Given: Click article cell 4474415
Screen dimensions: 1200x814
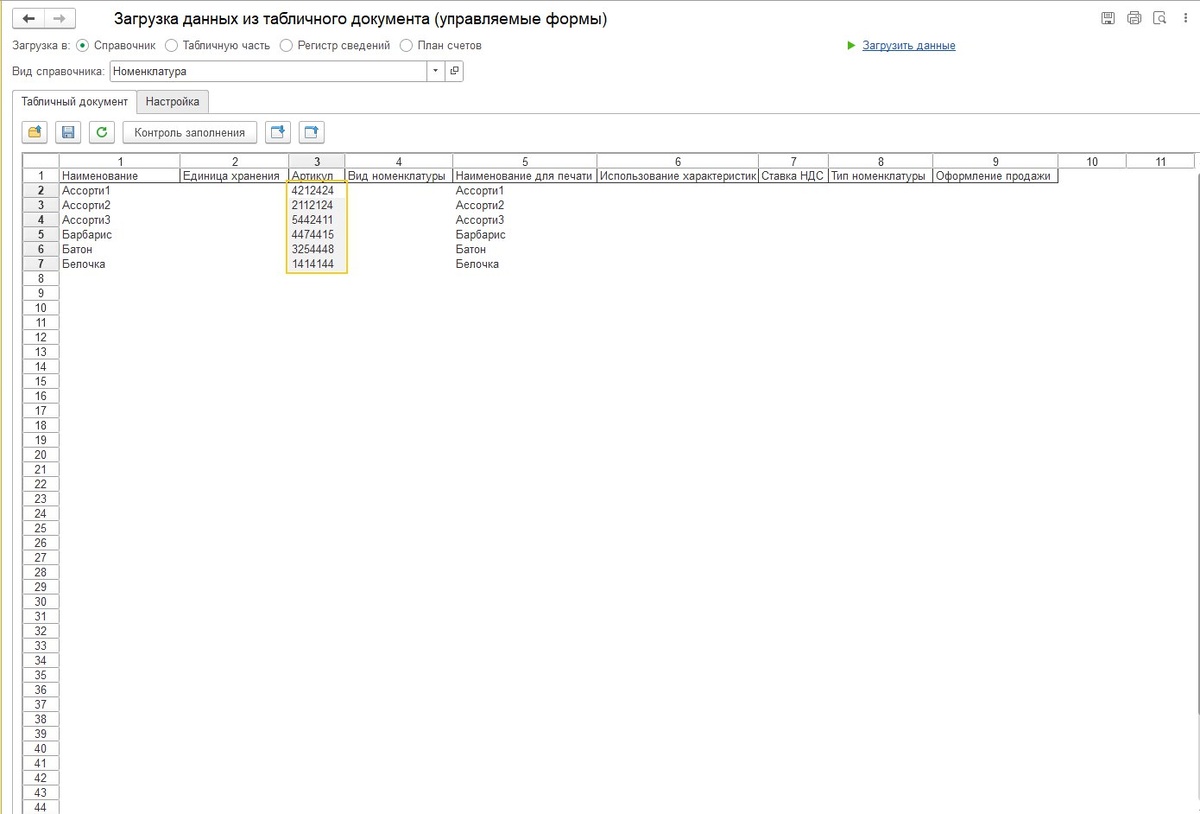Looking at the screenshot, I should point(317,235).
